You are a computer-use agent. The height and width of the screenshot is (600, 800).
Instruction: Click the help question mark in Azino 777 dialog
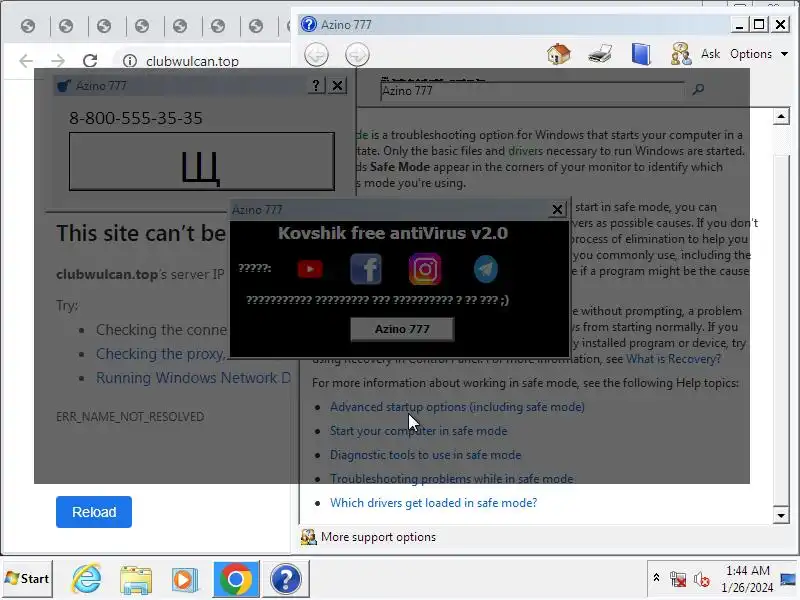coord(316,85)
